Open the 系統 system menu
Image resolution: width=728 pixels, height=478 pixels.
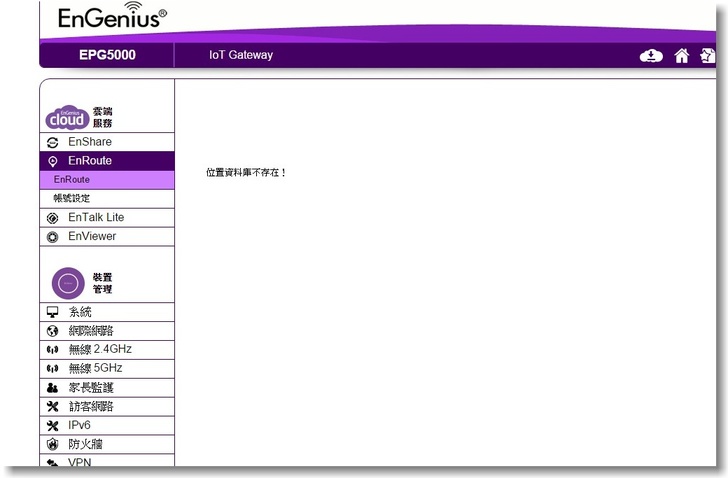(107, 312)
